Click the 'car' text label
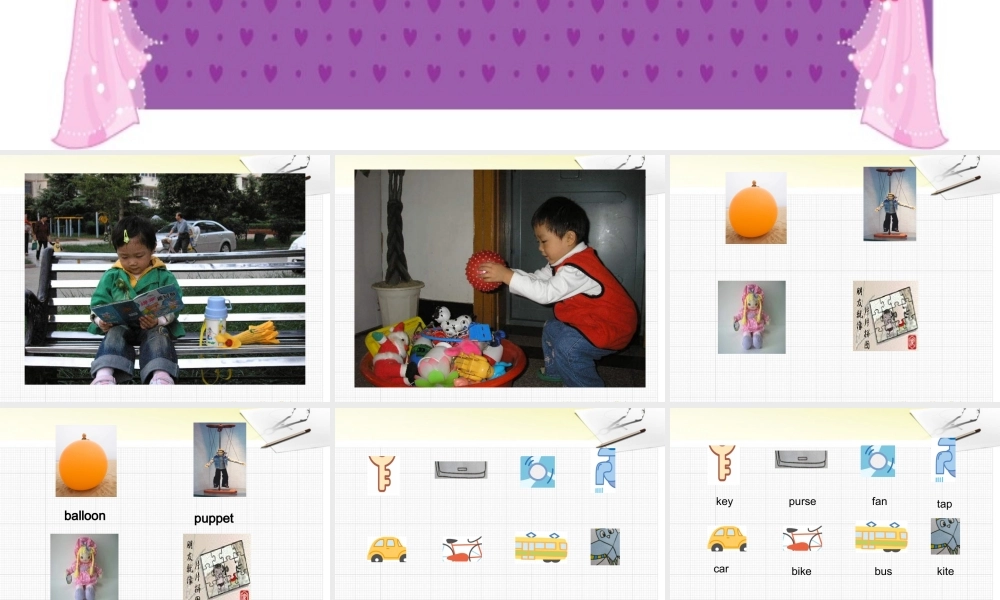This screenshot has height=600, width=1000. tap(721, 569)
